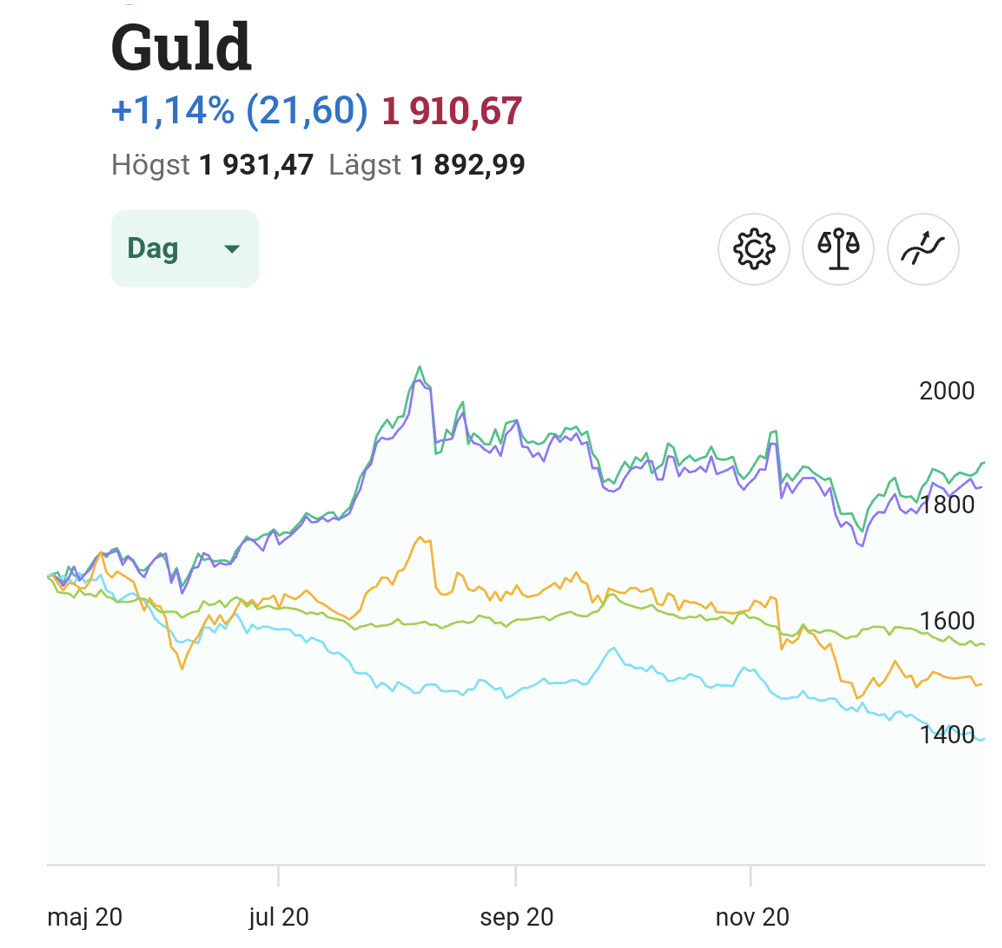Click the compare scales icon

[838, 249]
